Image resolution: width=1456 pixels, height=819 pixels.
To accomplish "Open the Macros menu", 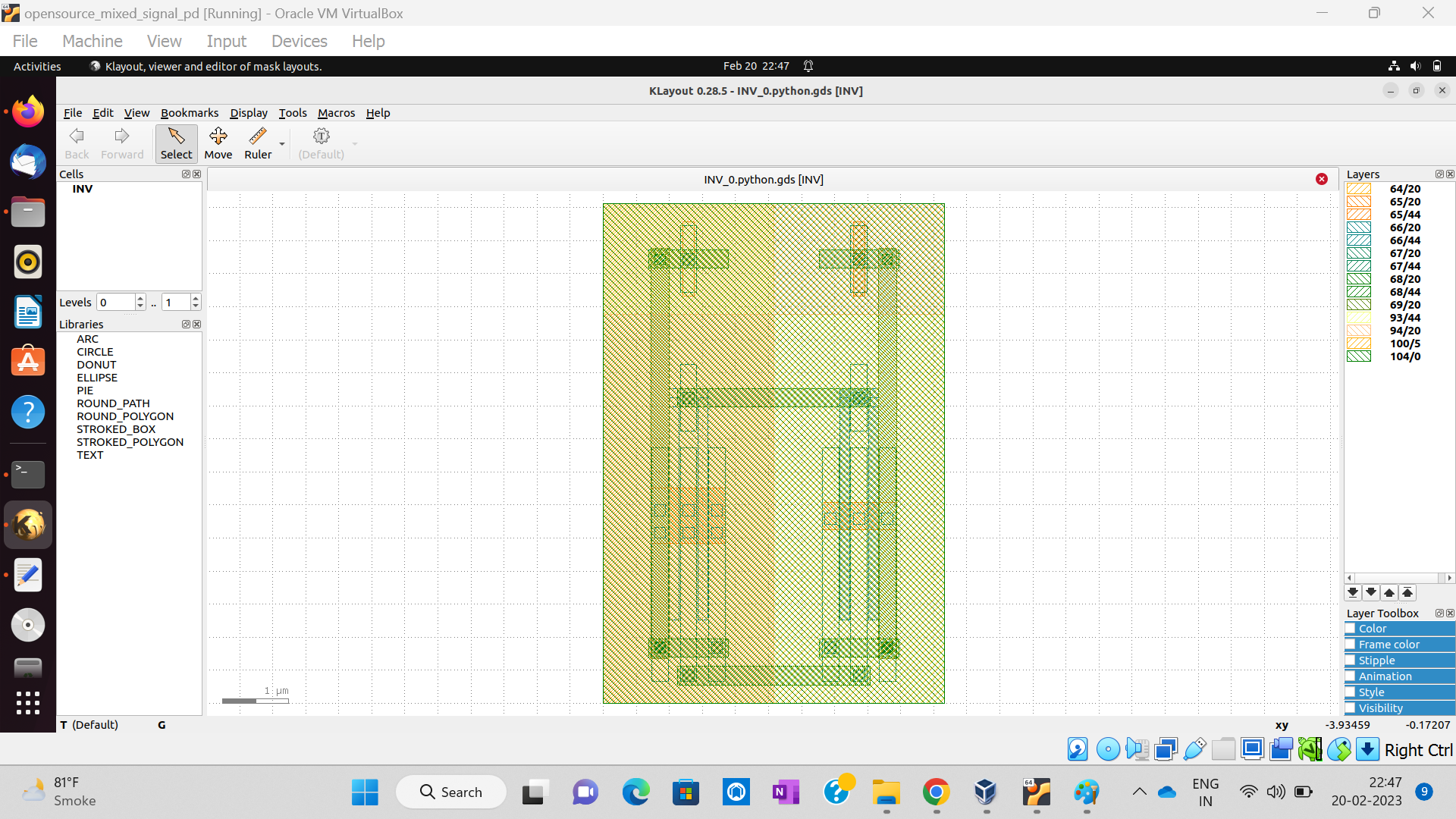I will tap(336, 113).
